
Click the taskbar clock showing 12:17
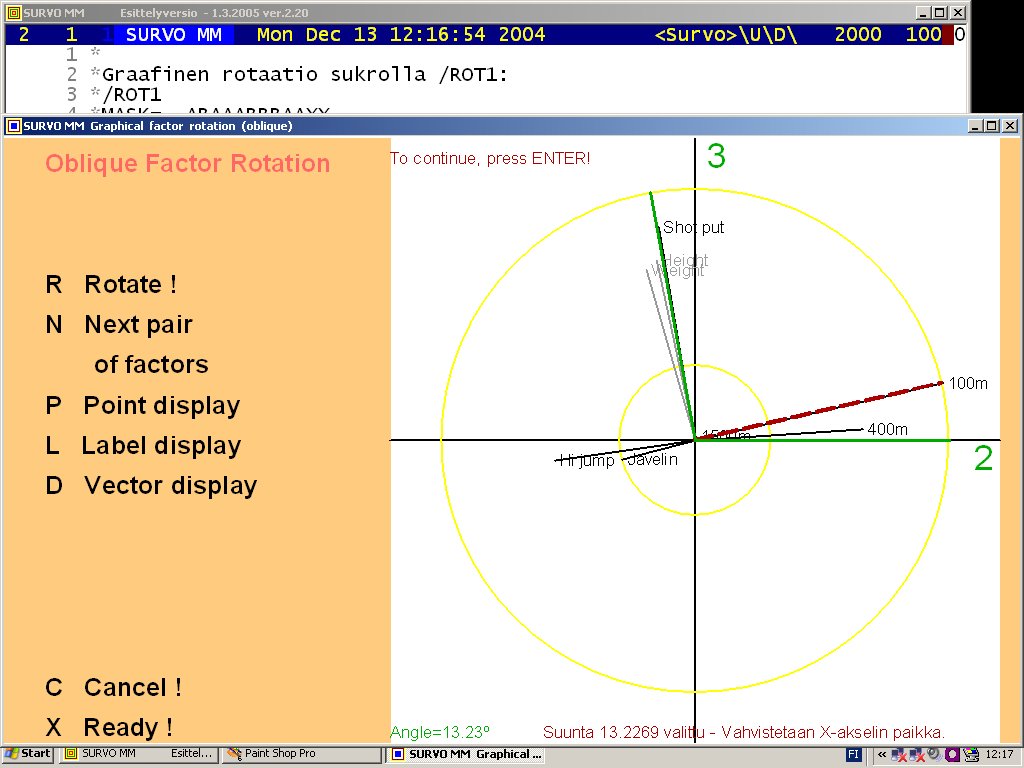[x=998, y=754]
